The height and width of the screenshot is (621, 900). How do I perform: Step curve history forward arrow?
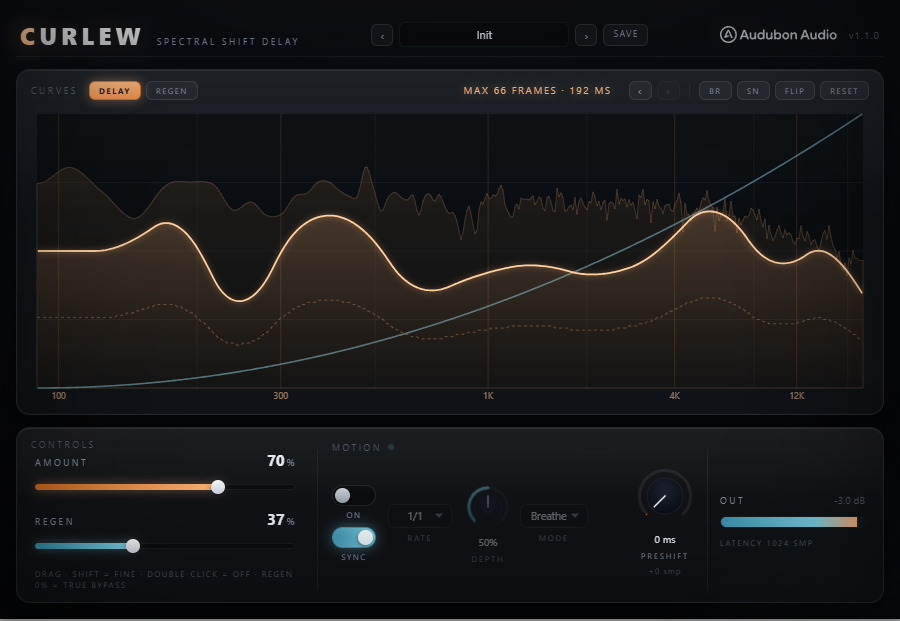[x=668, y=91]
